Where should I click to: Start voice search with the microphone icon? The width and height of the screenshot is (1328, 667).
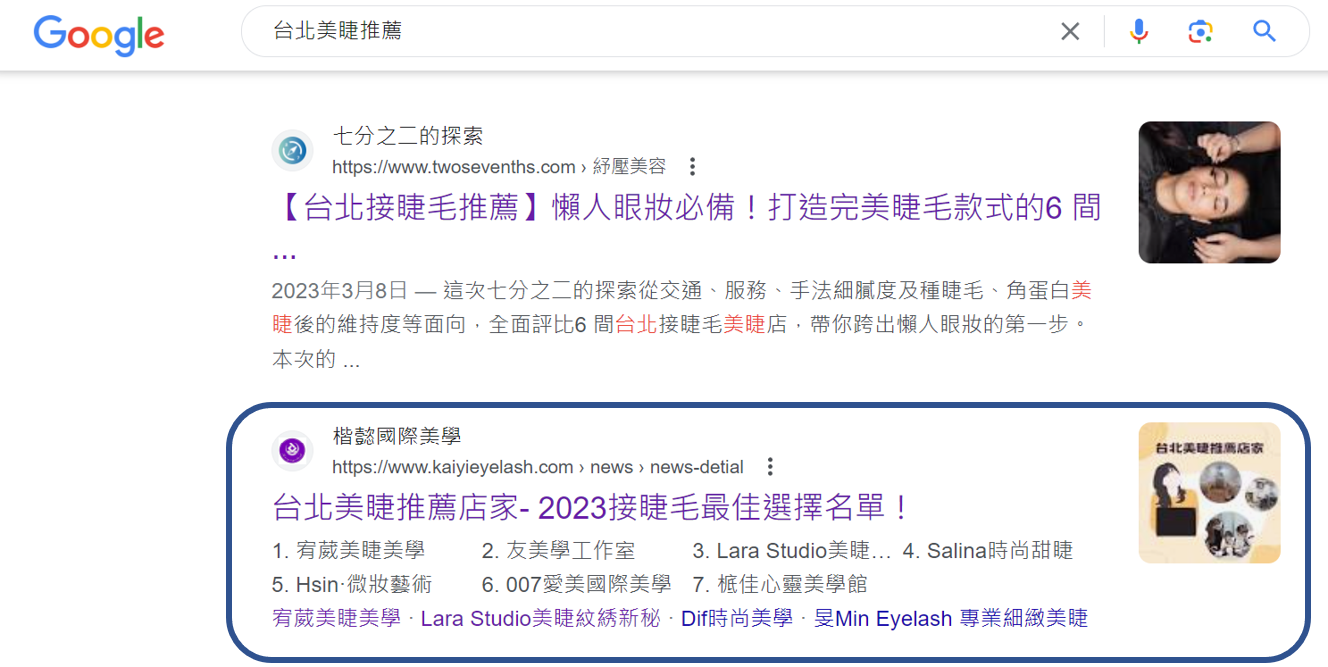pos(1139,31)
